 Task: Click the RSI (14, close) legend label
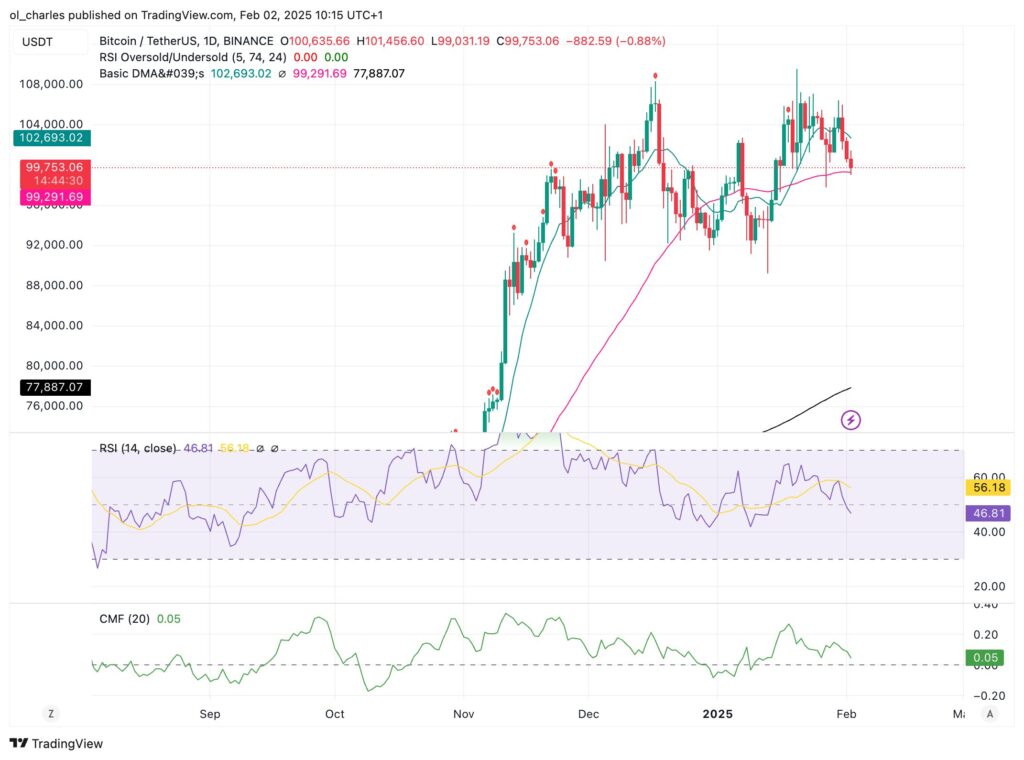click(137, 449)
